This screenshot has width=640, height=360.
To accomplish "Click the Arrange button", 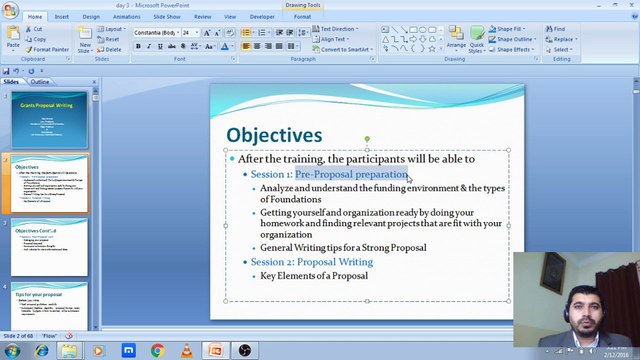I will 456,38.
